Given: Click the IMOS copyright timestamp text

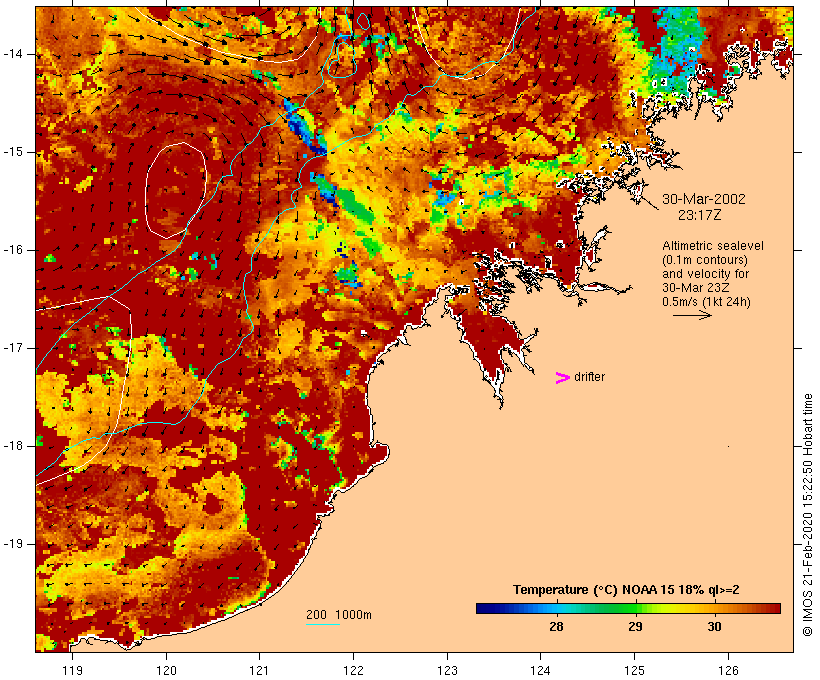Looking at the screenshot, I should click(x=807, y=515).
